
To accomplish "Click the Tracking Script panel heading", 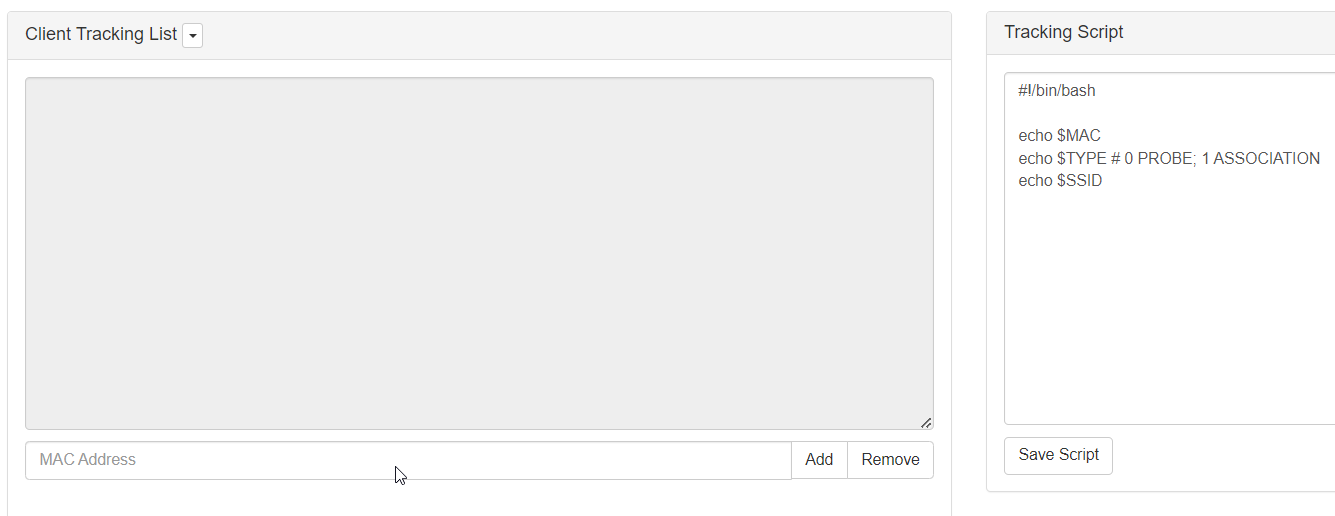I will tap(1064, 32).
